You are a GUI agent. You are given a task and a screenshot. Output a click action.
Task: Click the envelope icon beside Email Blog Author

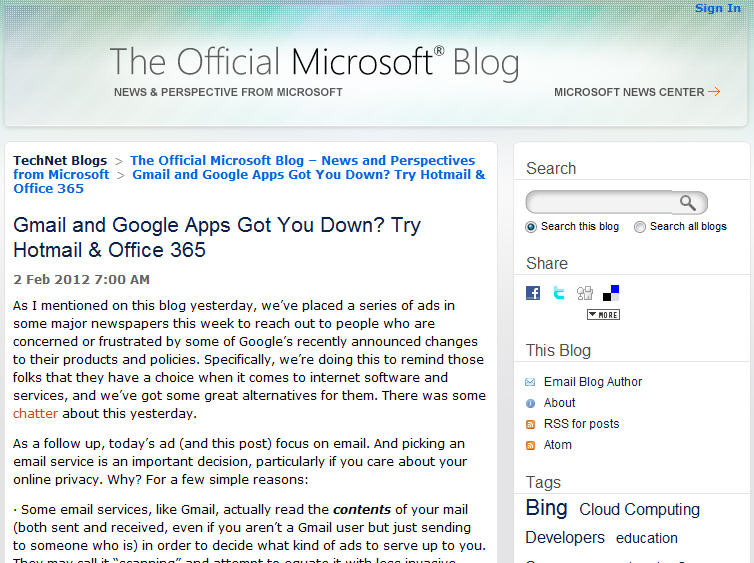click(530, 382)
